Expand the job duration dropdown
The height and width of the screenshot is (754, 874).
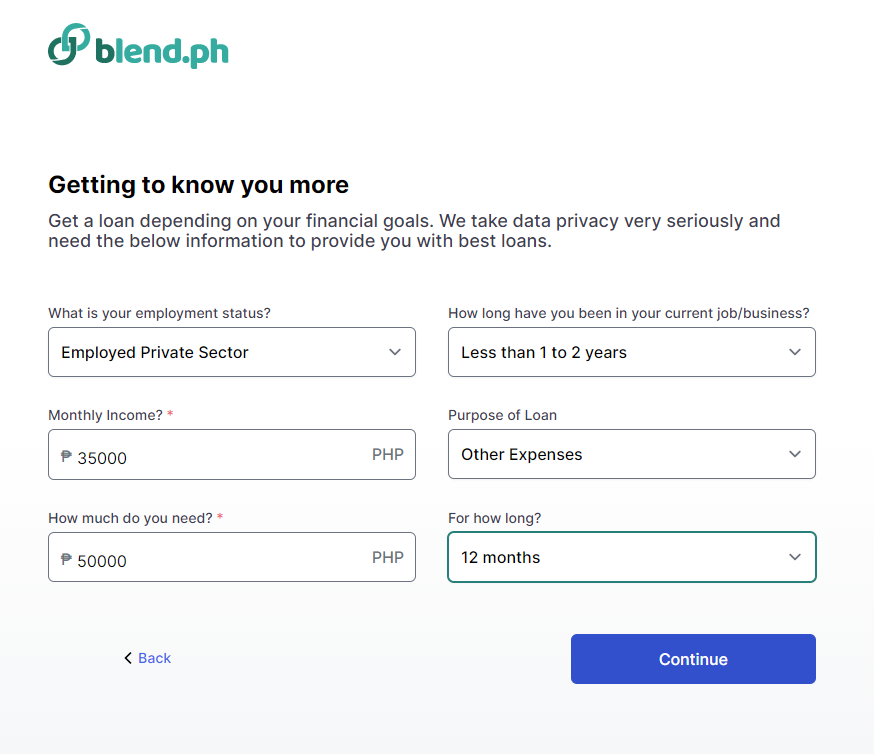pos(631,352)
